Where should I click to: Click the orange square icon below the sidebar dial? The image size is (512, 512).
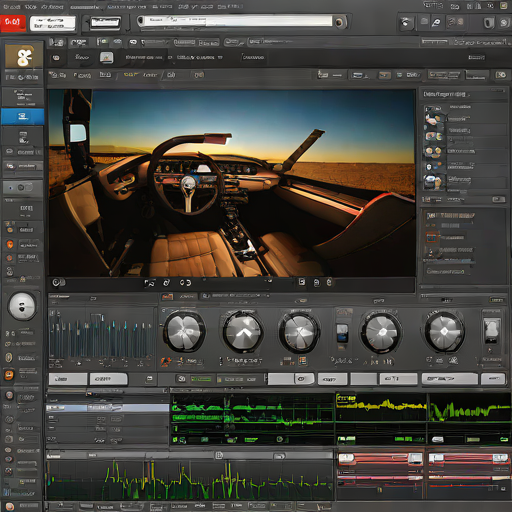coord(9,375)
